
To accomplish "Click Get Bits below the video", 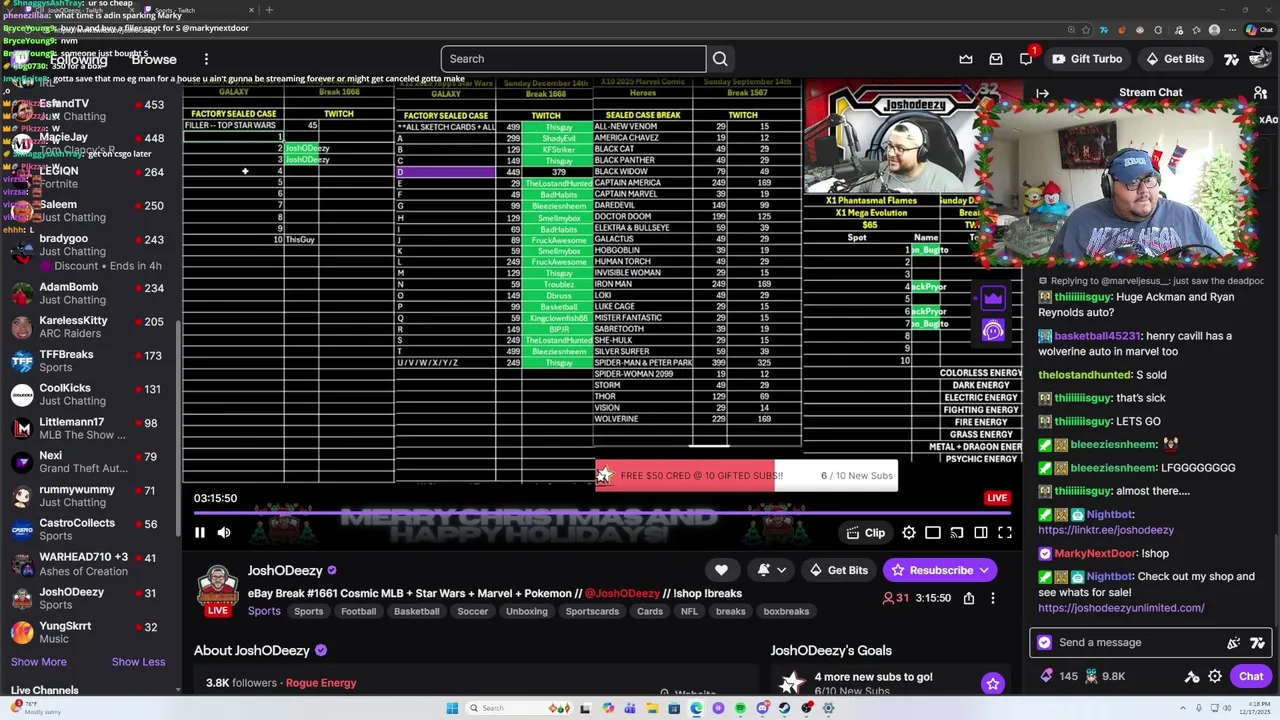I will click(838, 570).
